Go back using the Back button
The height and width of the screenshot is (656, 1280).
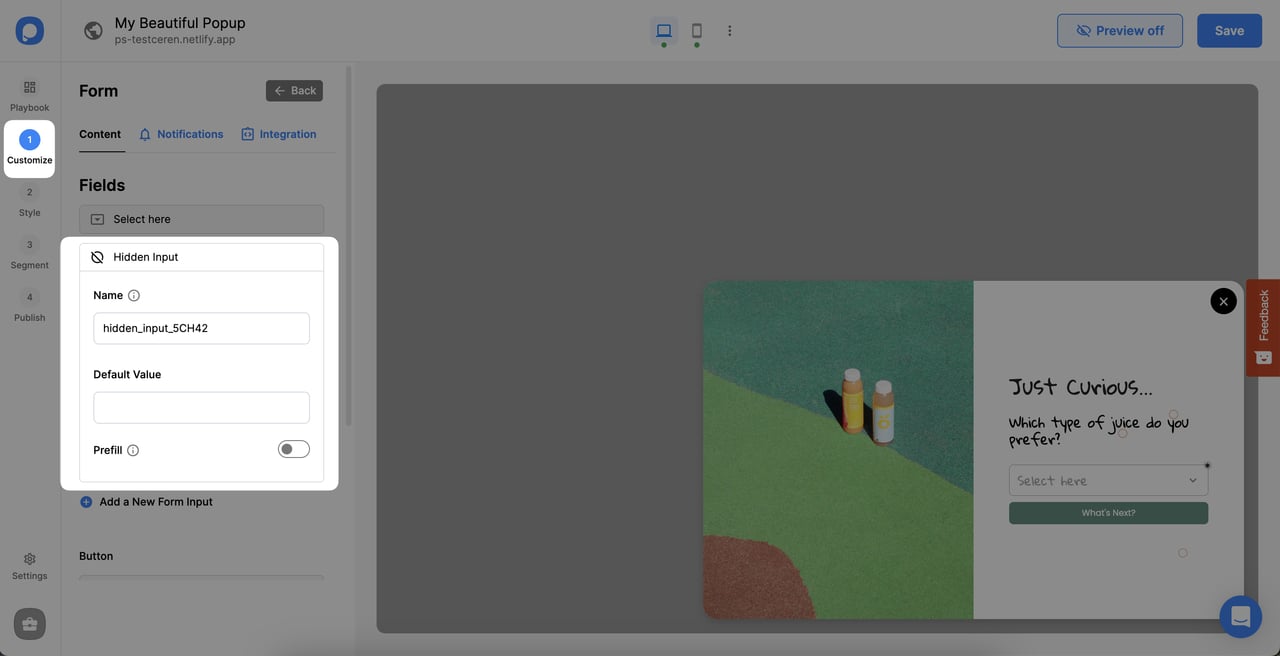[x=294, y=90]
